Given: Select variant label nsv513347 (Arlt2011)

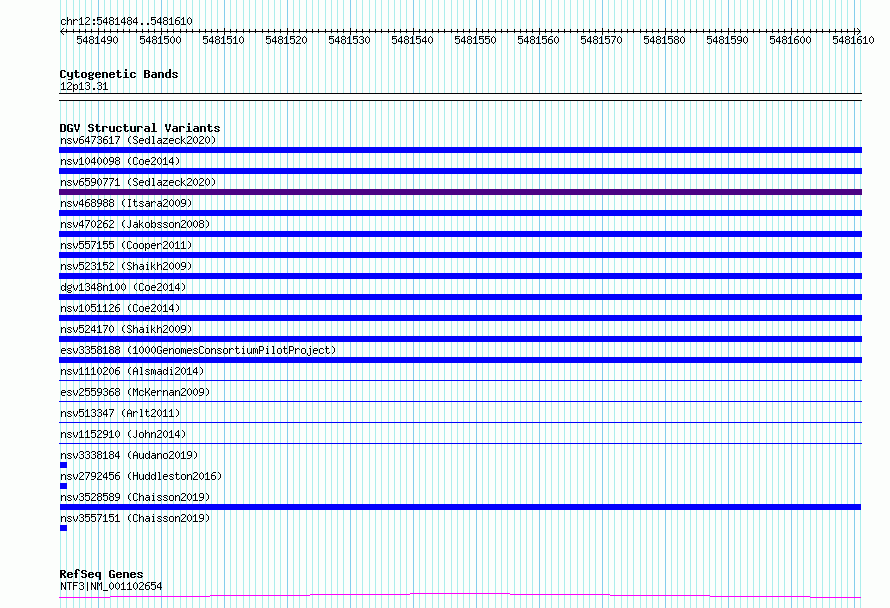Looking at the screenshot, I should click(x=120, y=413).
